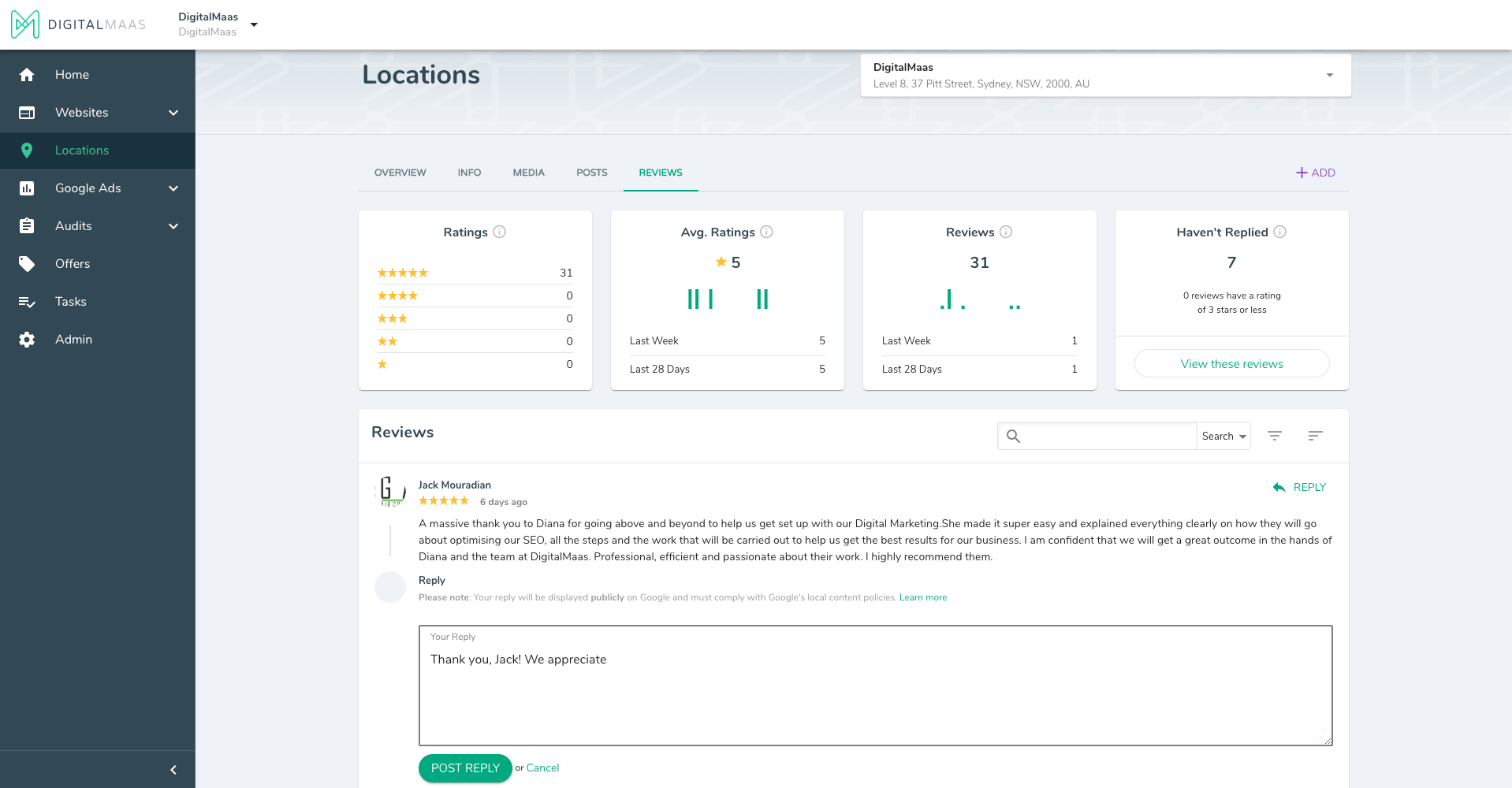
Task: Click the Admin gear icon
Action: point(27,340)
